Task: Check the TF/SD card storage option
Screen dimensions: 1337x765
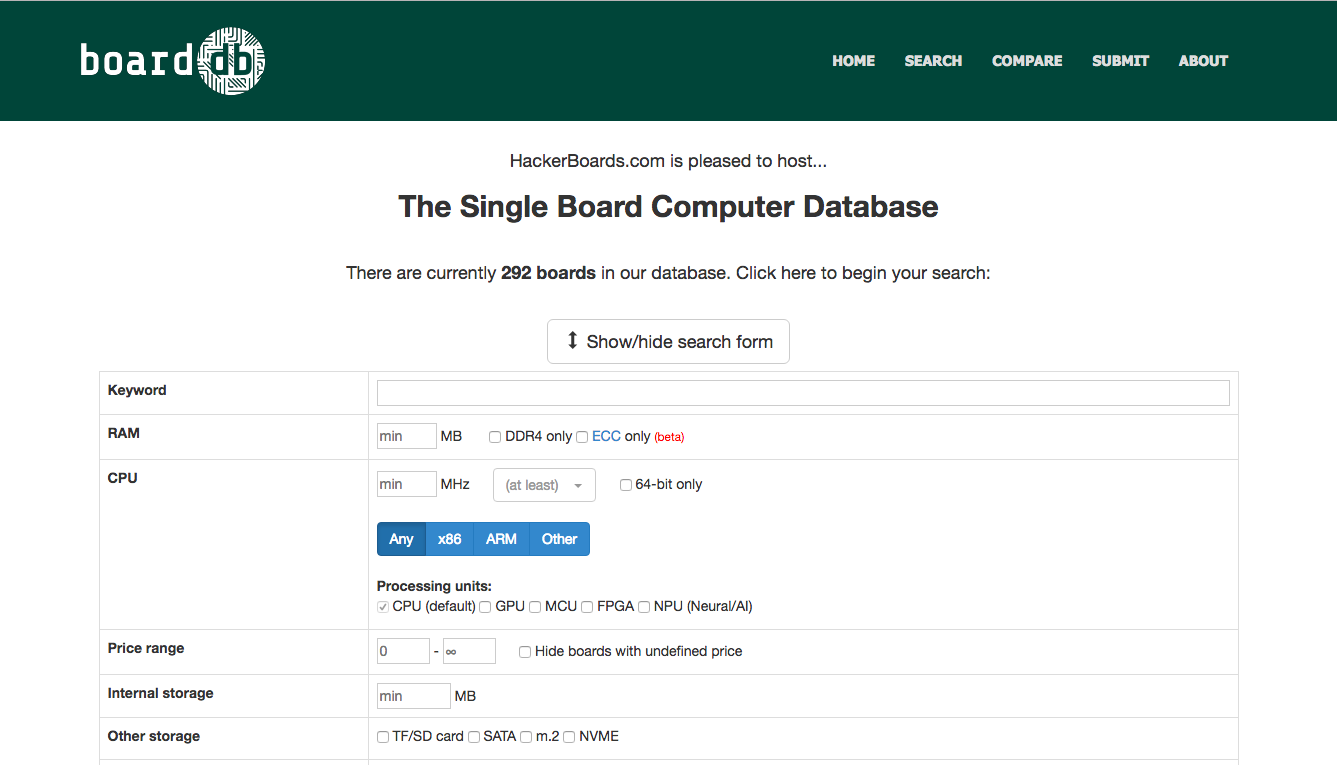Action: tap(382, 736)
